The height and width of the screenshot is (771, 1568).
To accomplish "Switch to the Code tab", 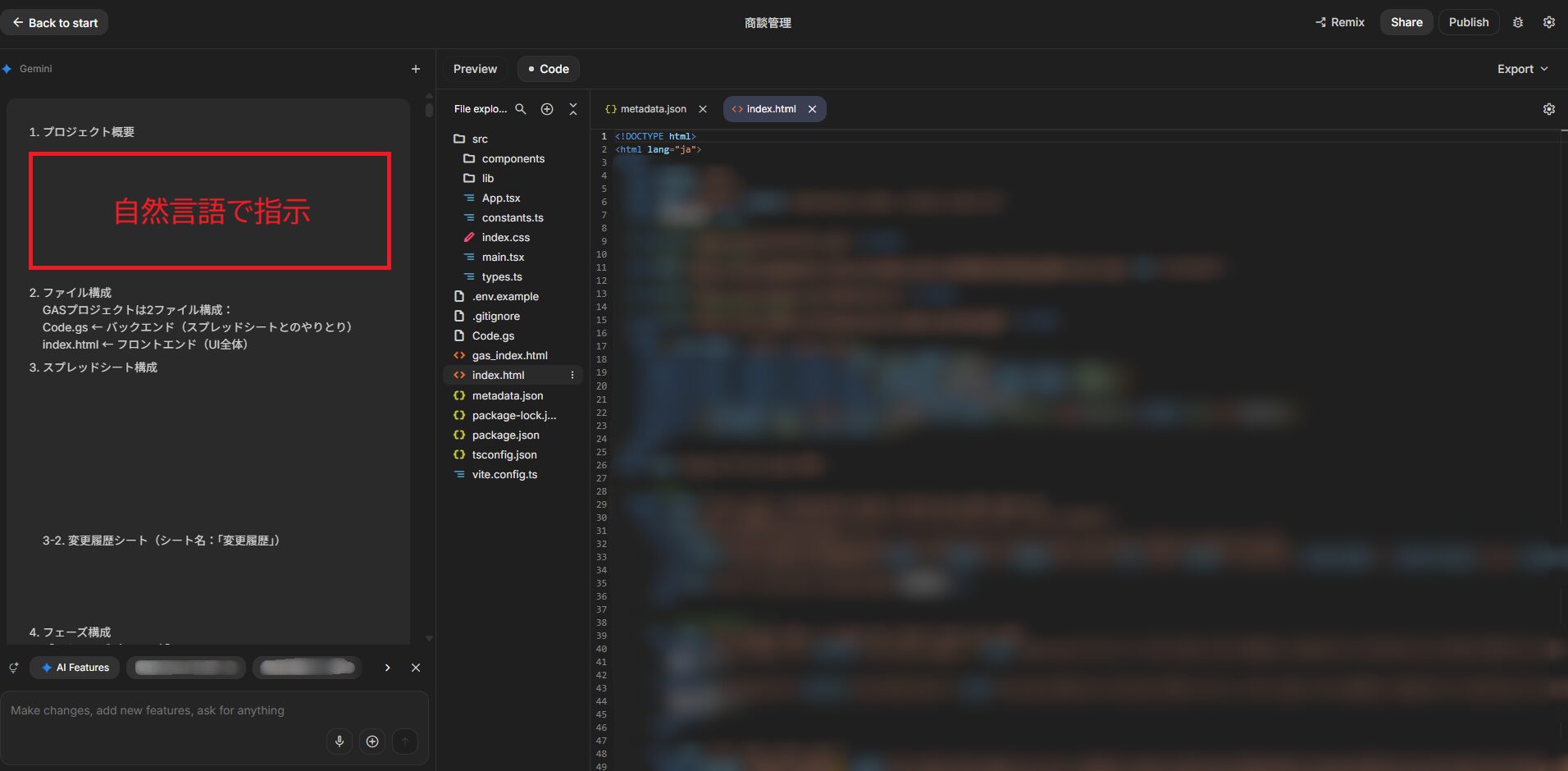I will click(x=549, y=69).
